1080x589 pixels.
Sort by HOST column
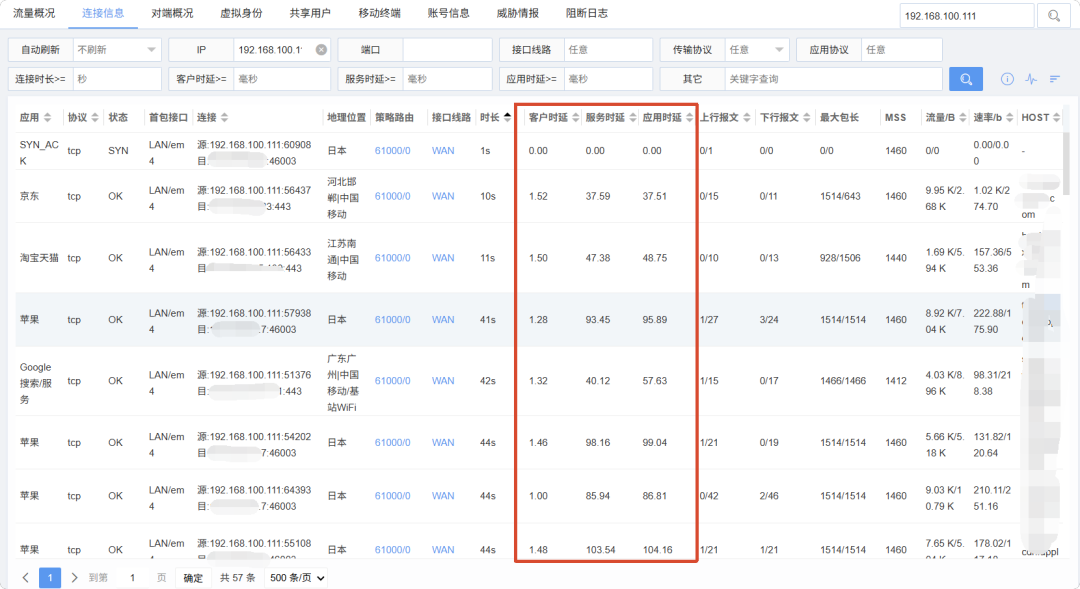point(1057,118)
